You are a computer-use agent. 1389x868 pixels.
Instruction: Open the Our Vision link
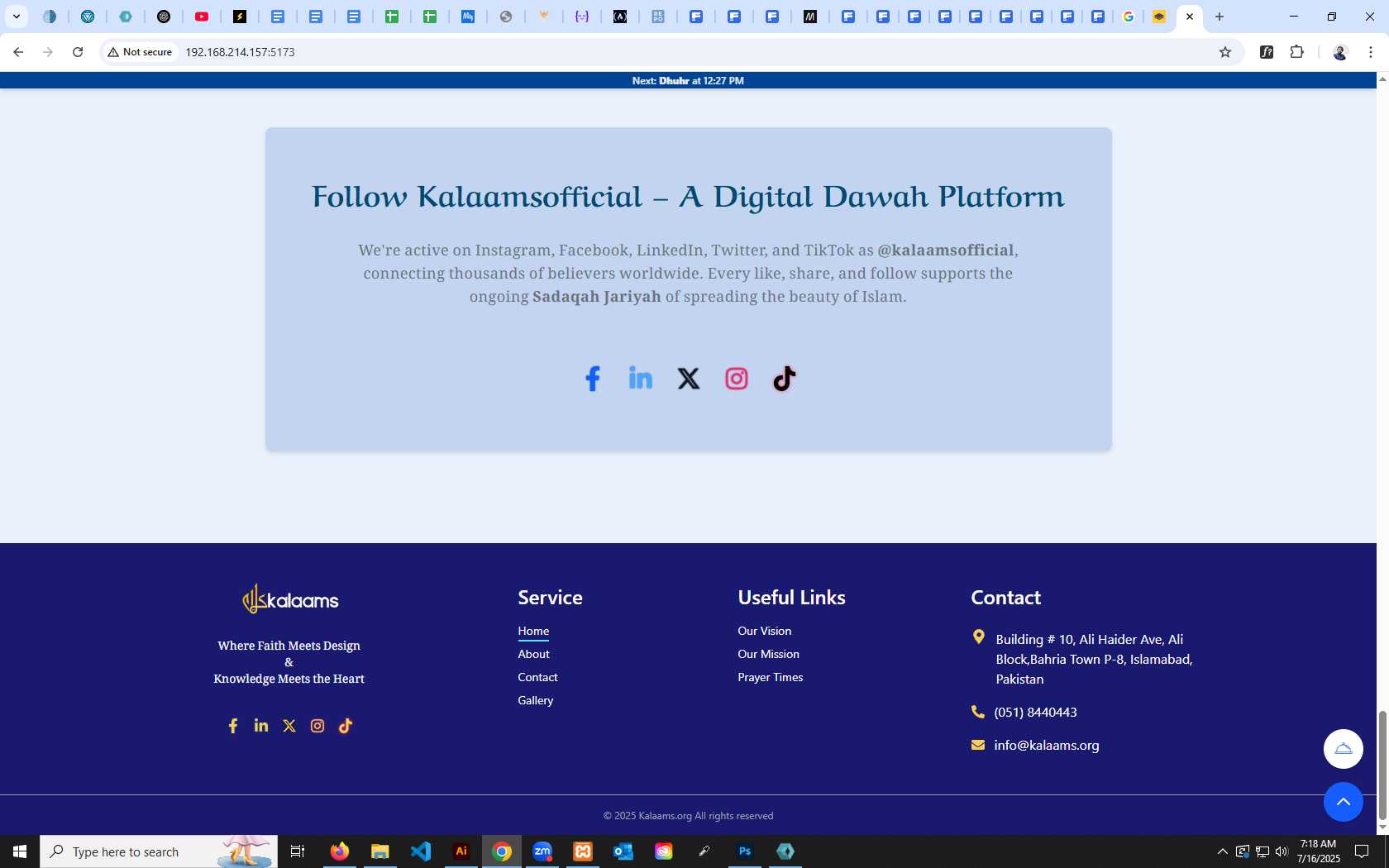pyautogui.click(x=765, y=631)
